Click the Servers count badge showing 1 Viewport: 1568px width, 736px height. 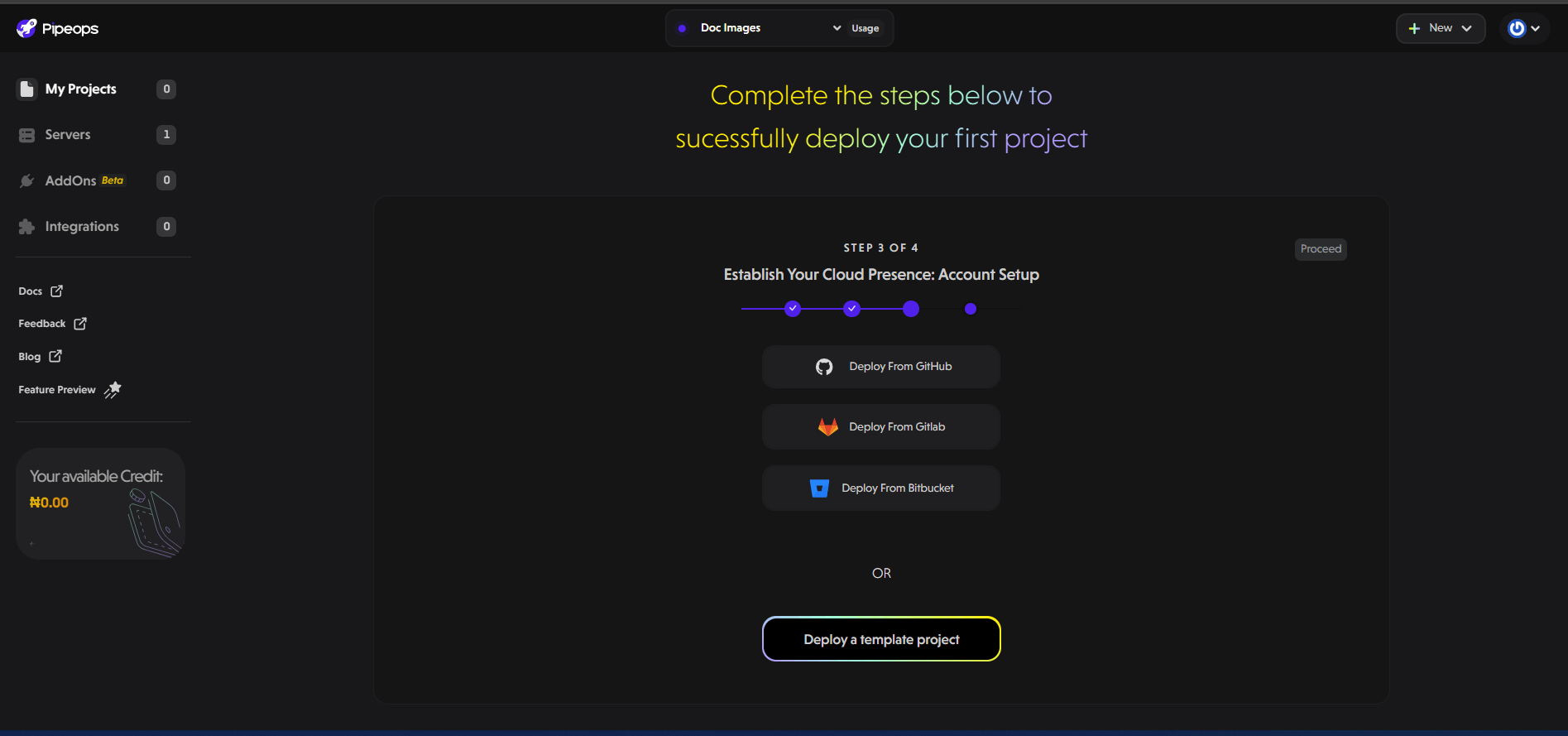click(166, 135)
